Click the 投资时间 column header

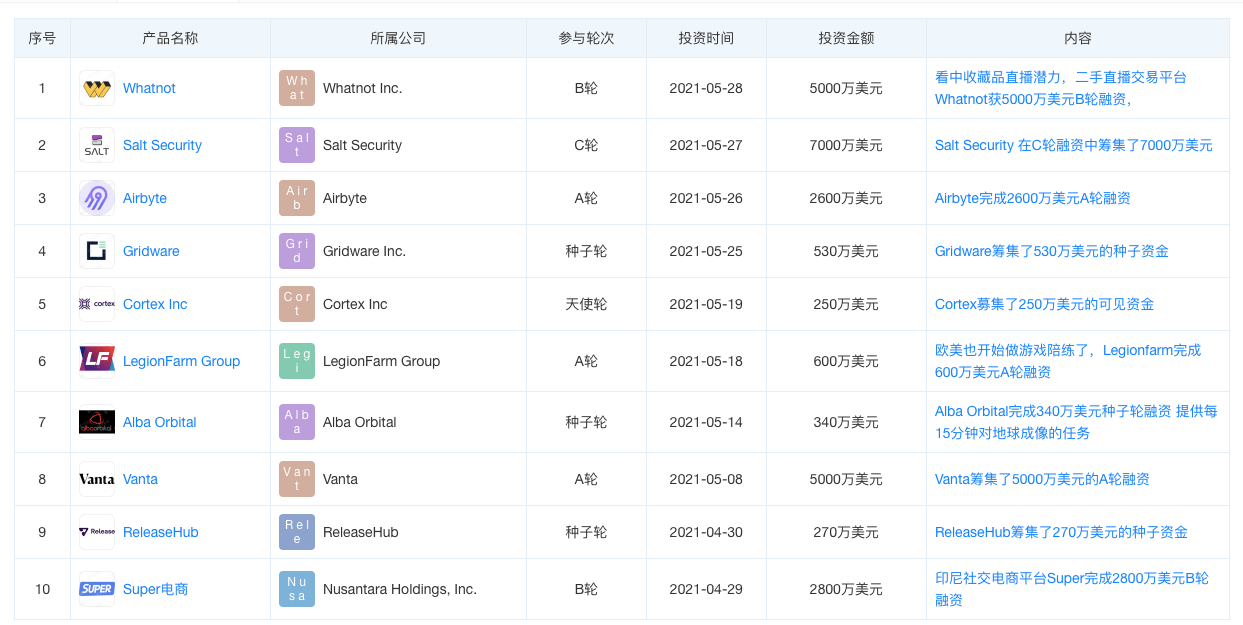[706, 38]
